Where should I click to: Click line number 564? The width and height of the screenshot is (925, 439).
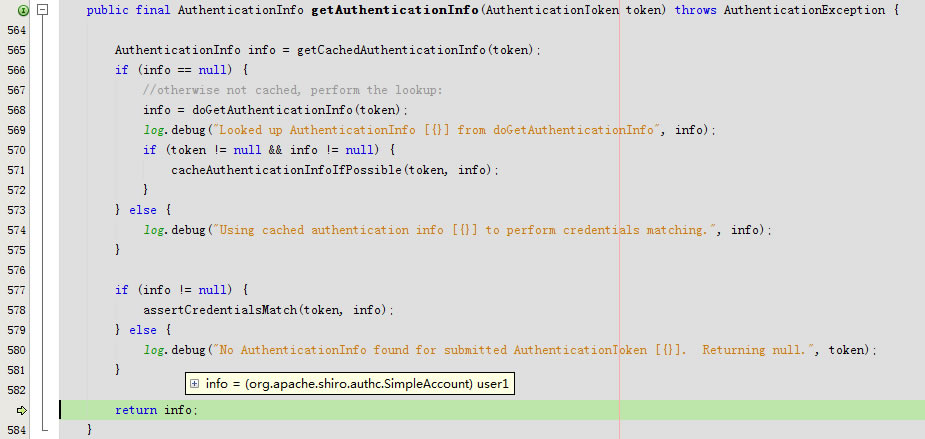pyautogui.click(x=17, y=30)
